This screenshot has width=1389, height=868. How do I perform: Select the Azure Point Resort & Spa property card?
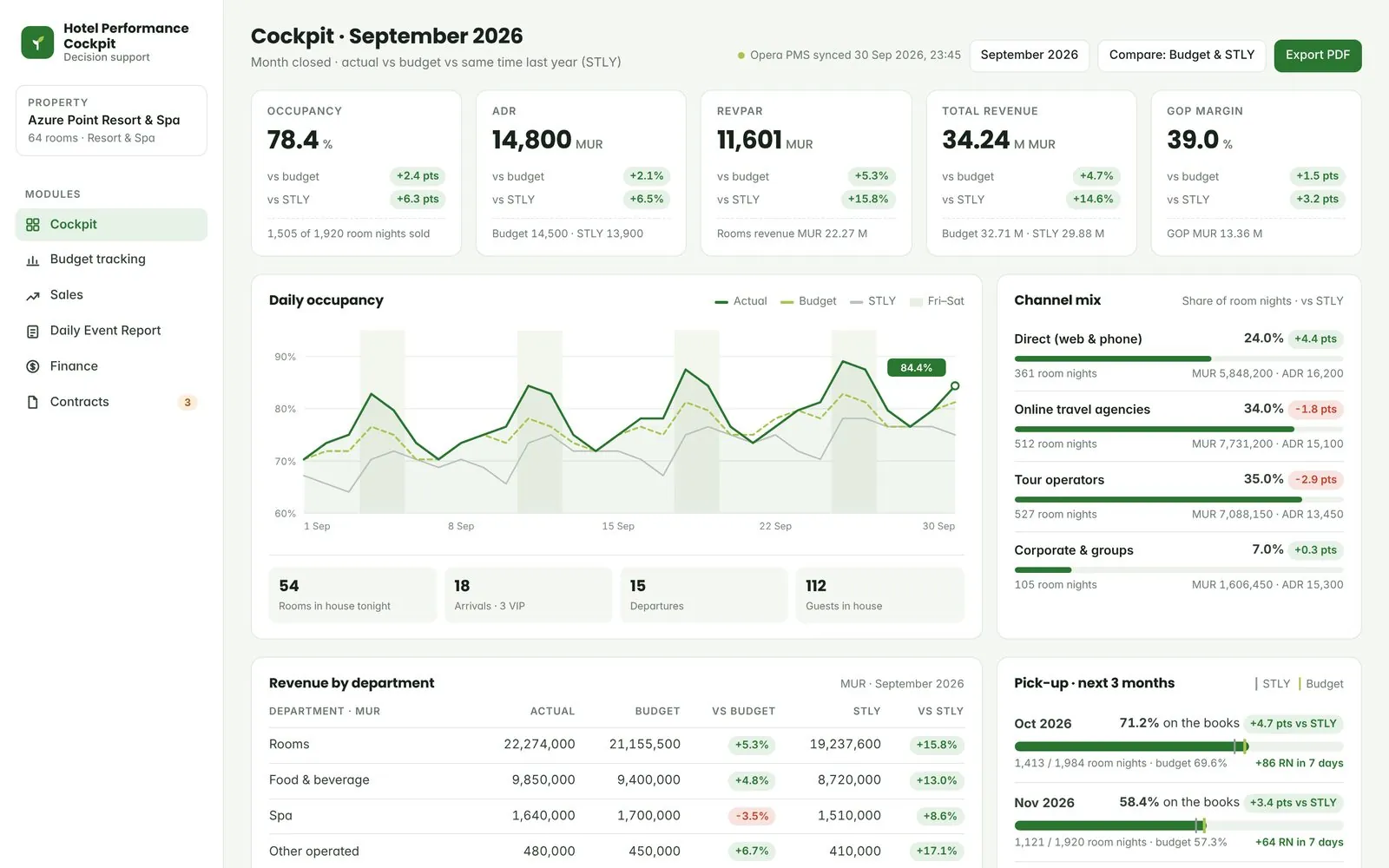coord(111,121)
